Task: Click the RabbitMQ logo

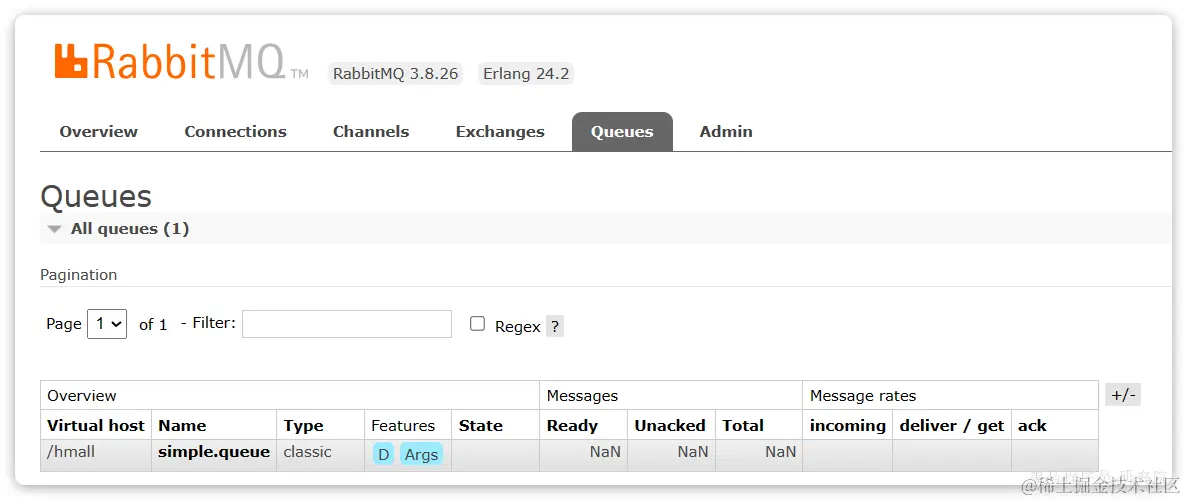Action: point(182,61)
